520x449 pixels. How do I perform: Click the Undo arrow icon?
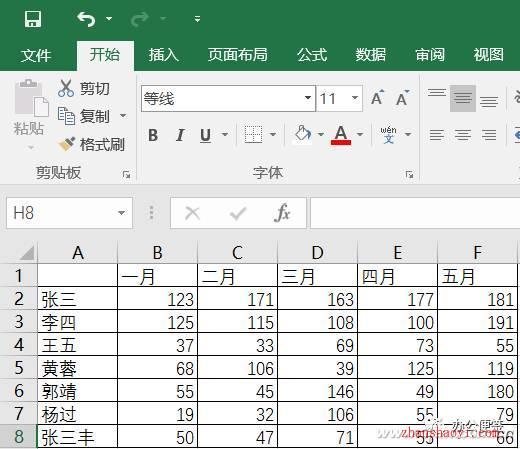pos(86,19)
